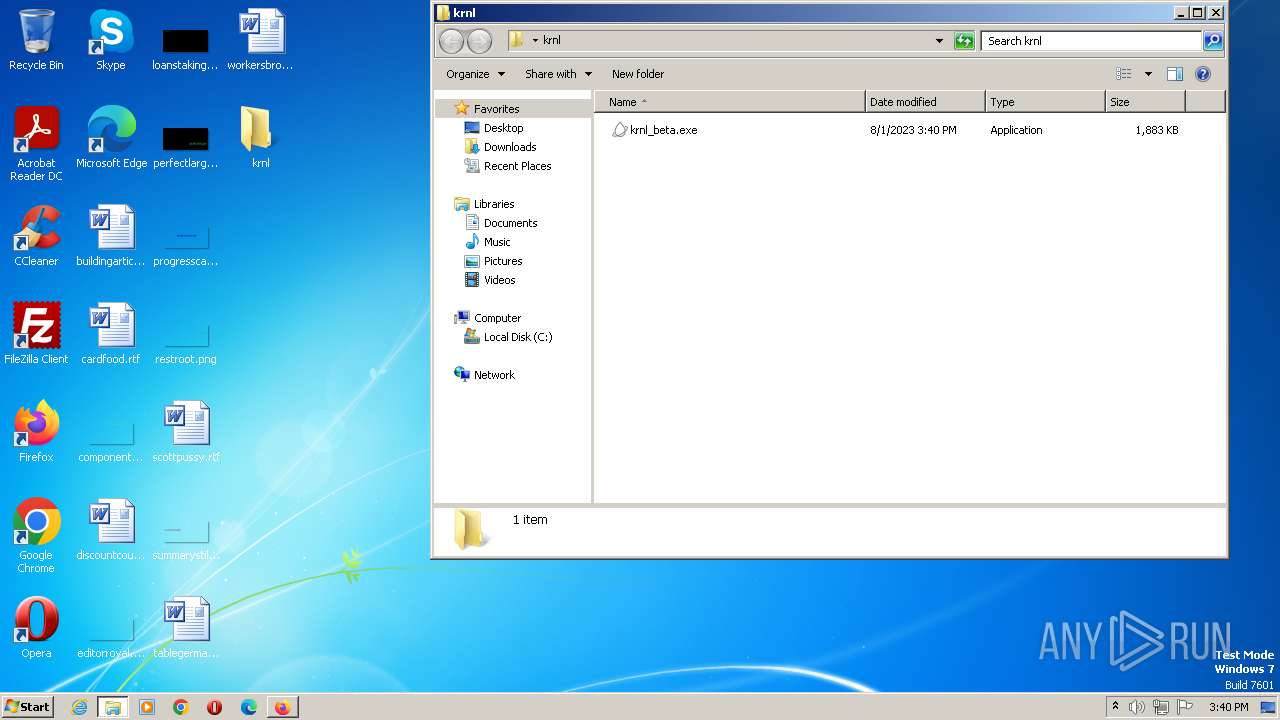Open FileZilla Client shortcut
This screenshot has height=720, width=1280.
(36, 333)
